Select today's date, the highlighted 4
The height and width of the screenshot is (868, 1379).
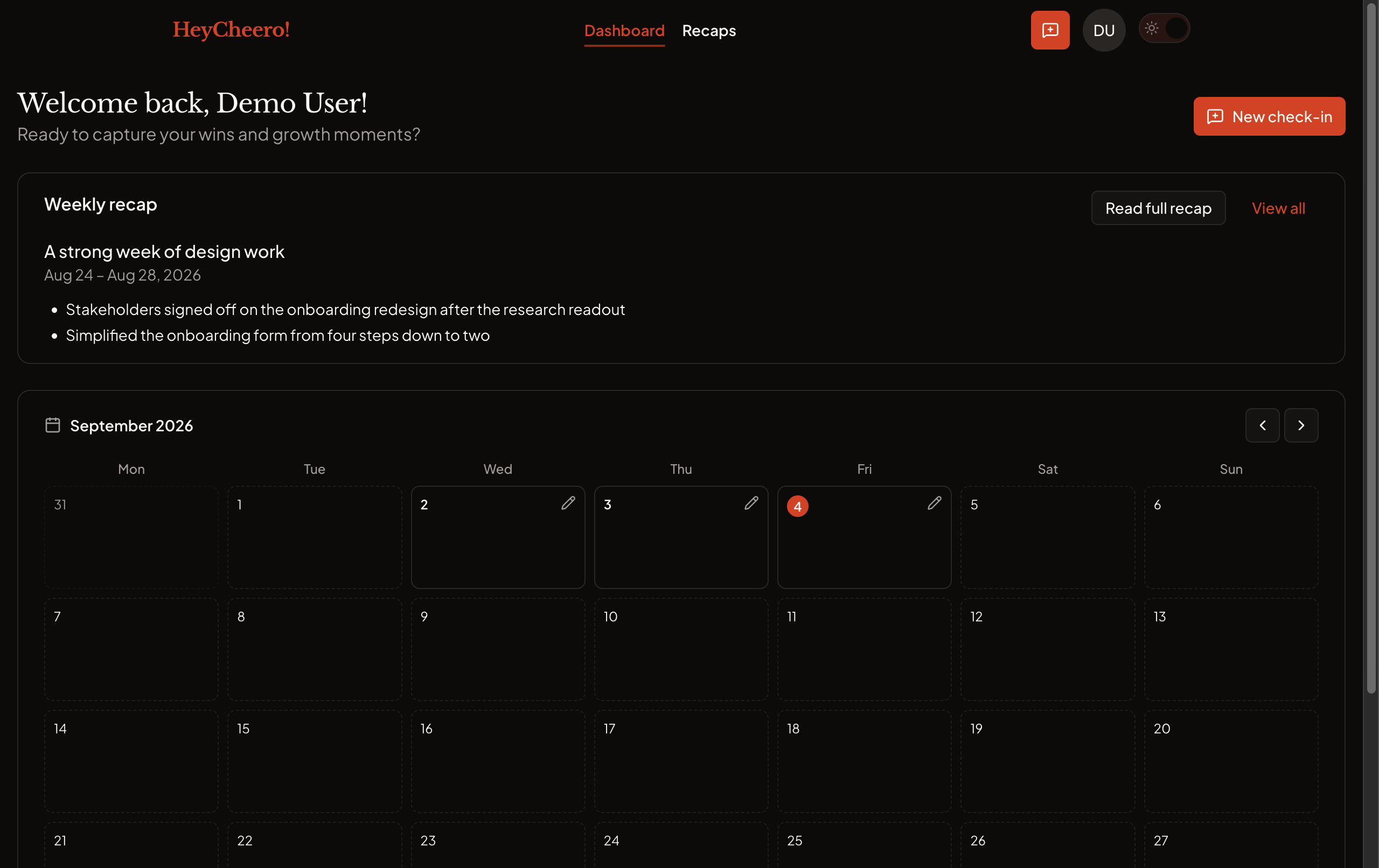(797, 506)
